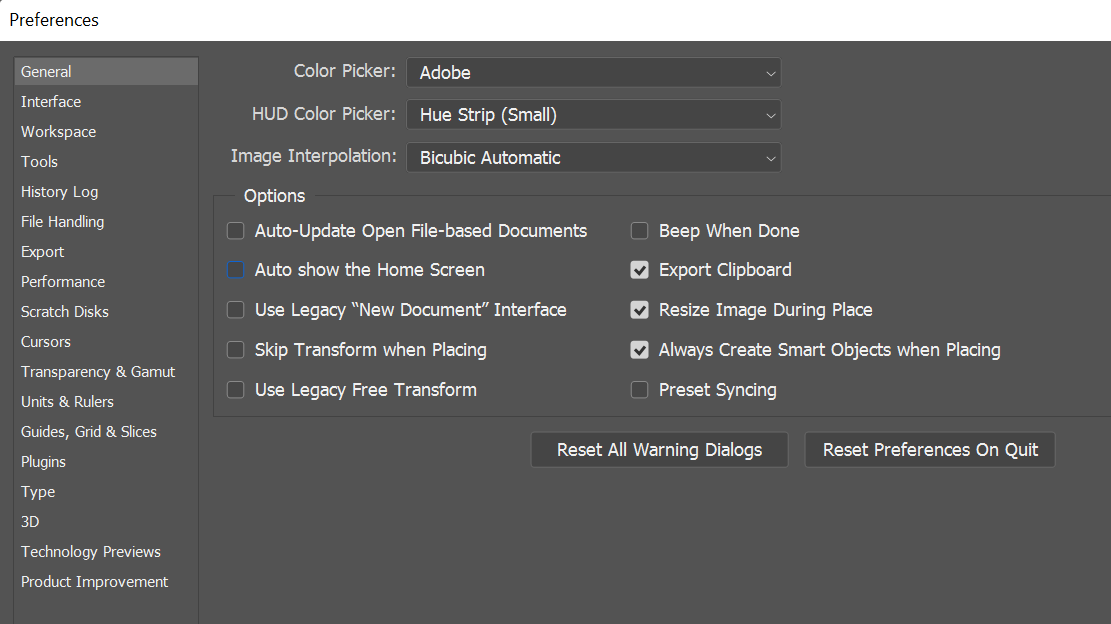Open the Color Picker dropdown
Image resolution: width=1111 pixels, height=624 pixels.
click(x=593, y=72)
